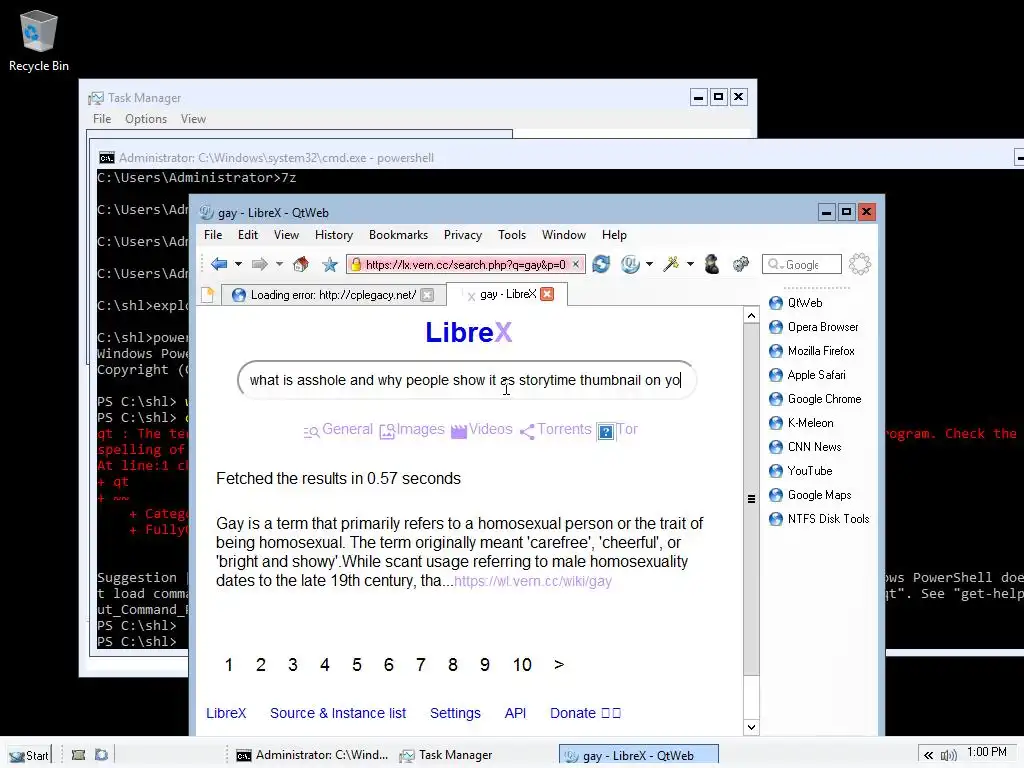Viewport: 1024px width, 768px height.
Task: Select the Images search category
Action: (412, 430)
